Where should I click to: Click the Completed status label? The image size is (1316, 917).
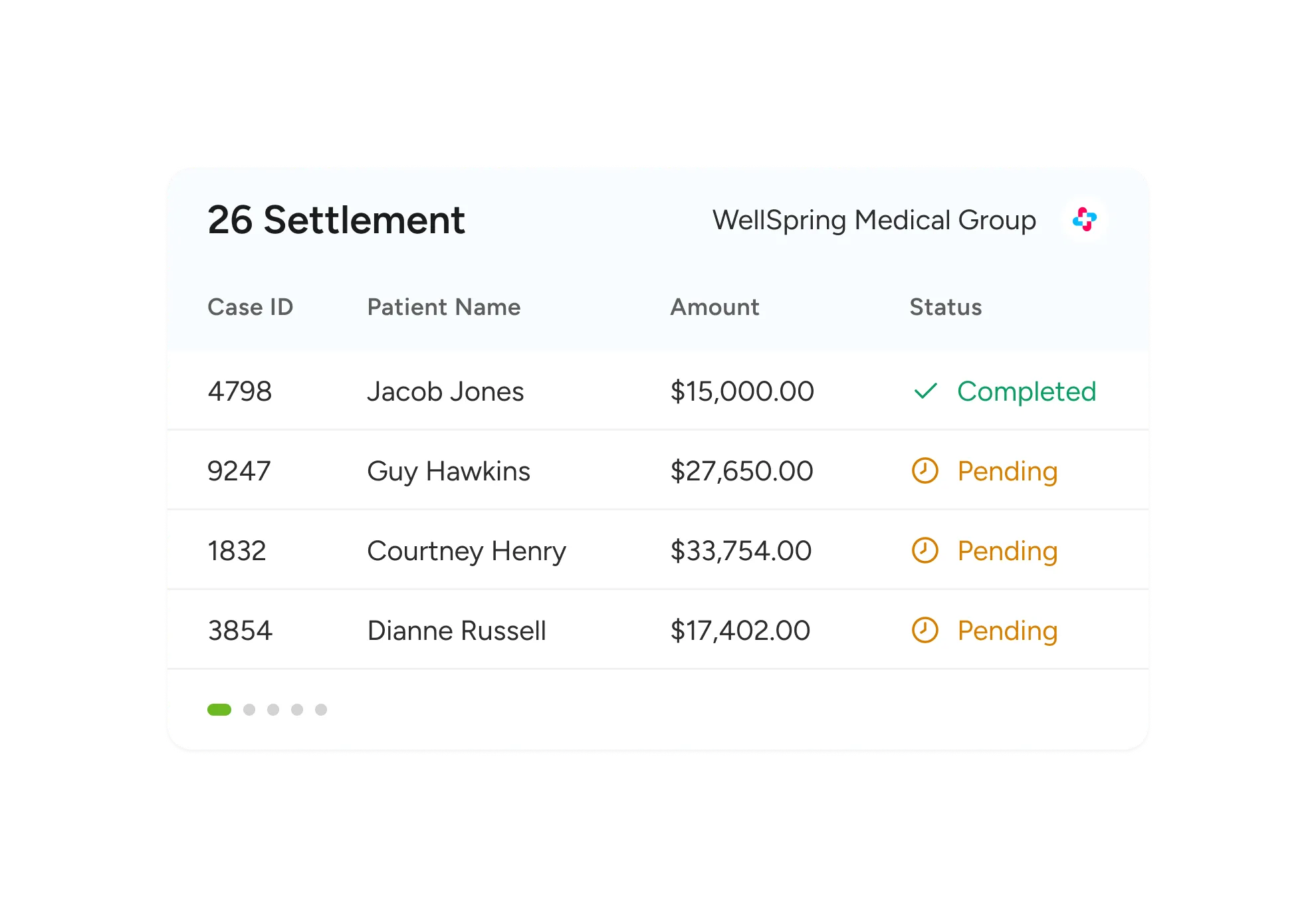tap(1026, 391)
